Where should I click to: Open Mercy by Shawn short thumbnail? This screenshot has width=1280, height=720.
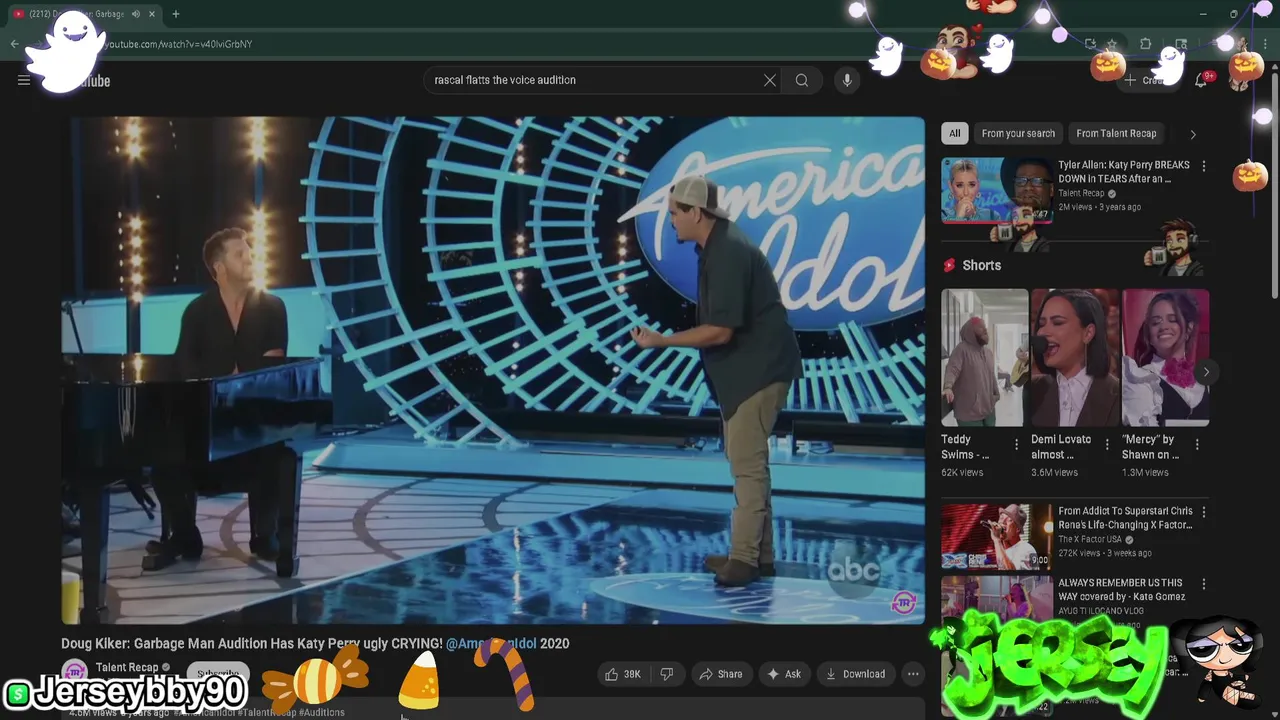1166,358
